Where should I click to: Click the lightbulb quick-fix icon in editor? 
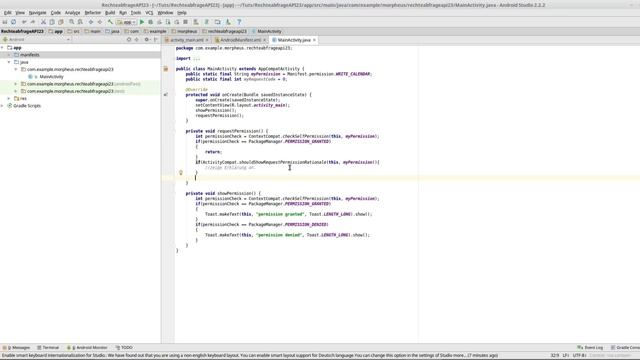181,173
